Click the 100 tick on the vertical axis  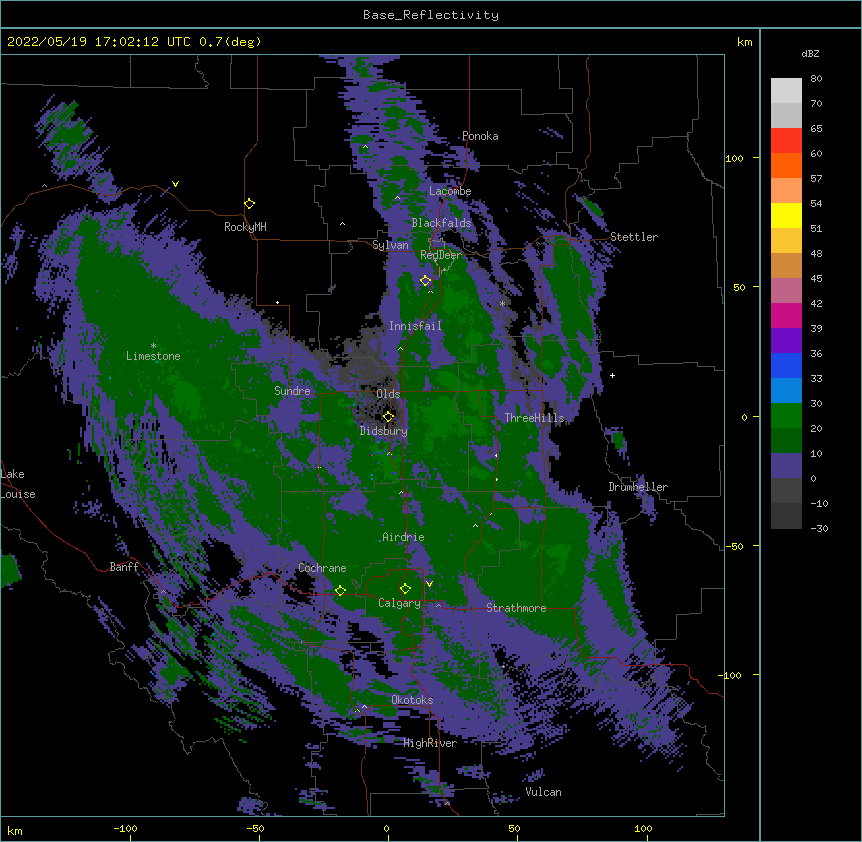tap(734, 158)
